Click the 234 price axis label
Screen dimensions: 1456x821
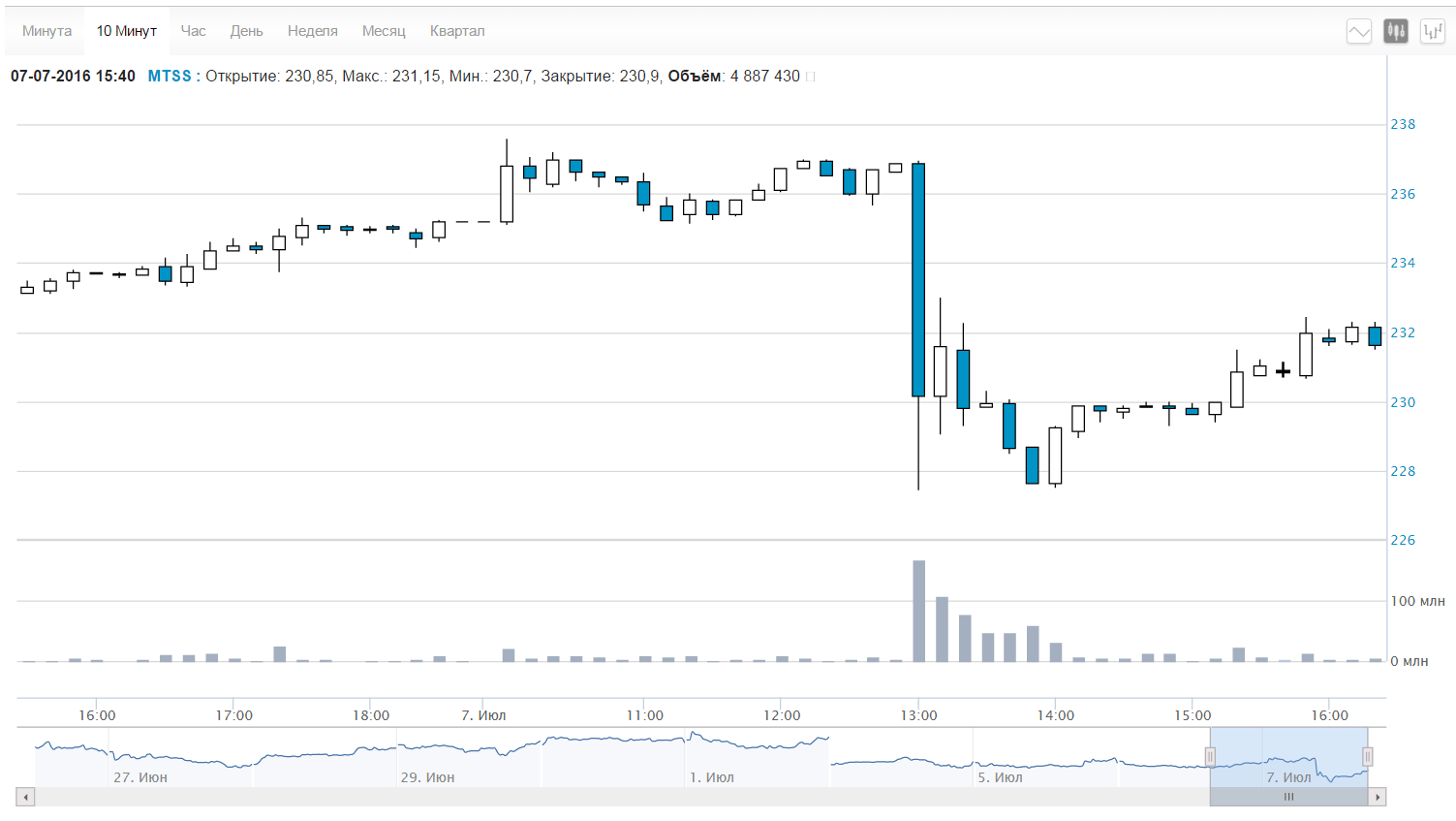(x=1403, y=264)
